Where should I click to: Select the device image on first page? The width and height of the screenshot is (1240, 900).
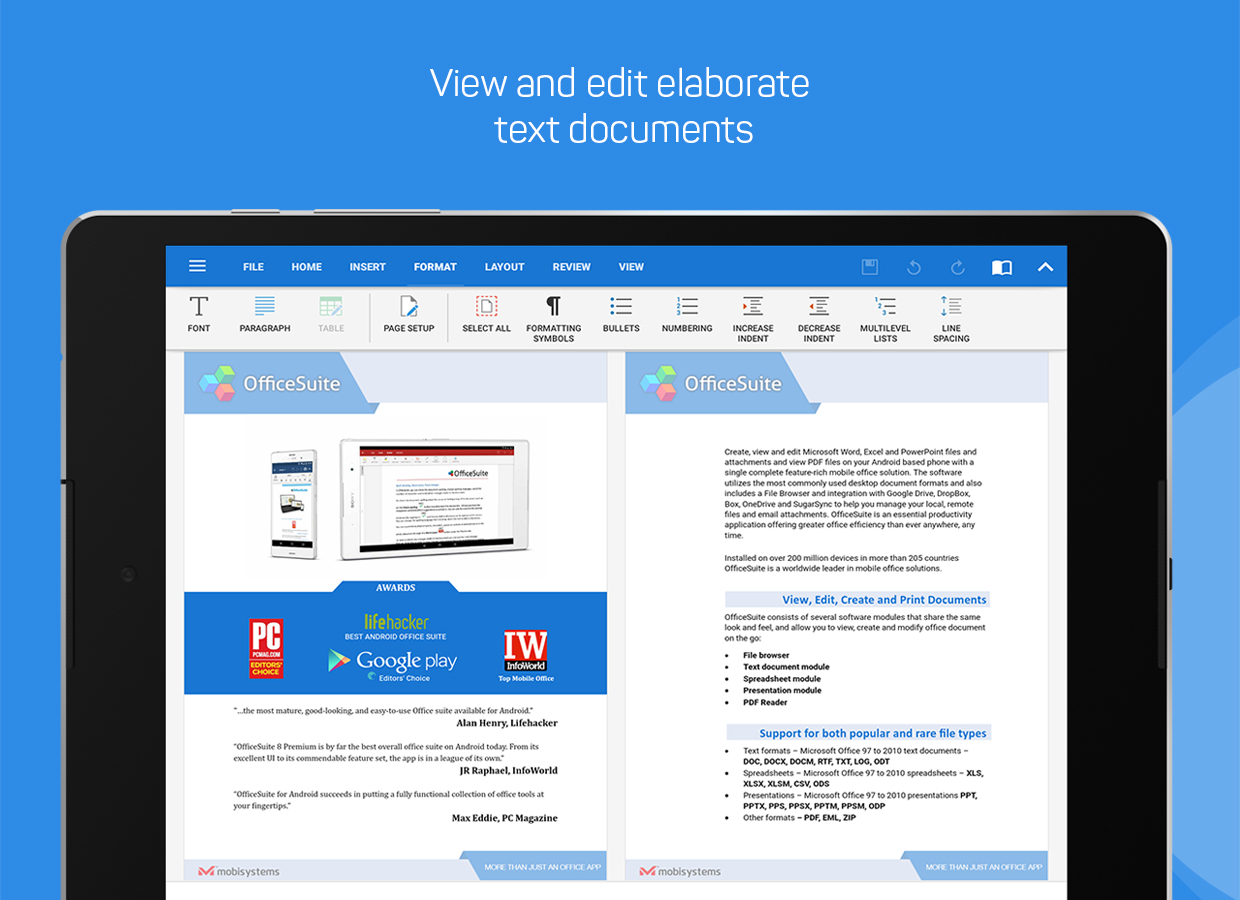point(398,498)
